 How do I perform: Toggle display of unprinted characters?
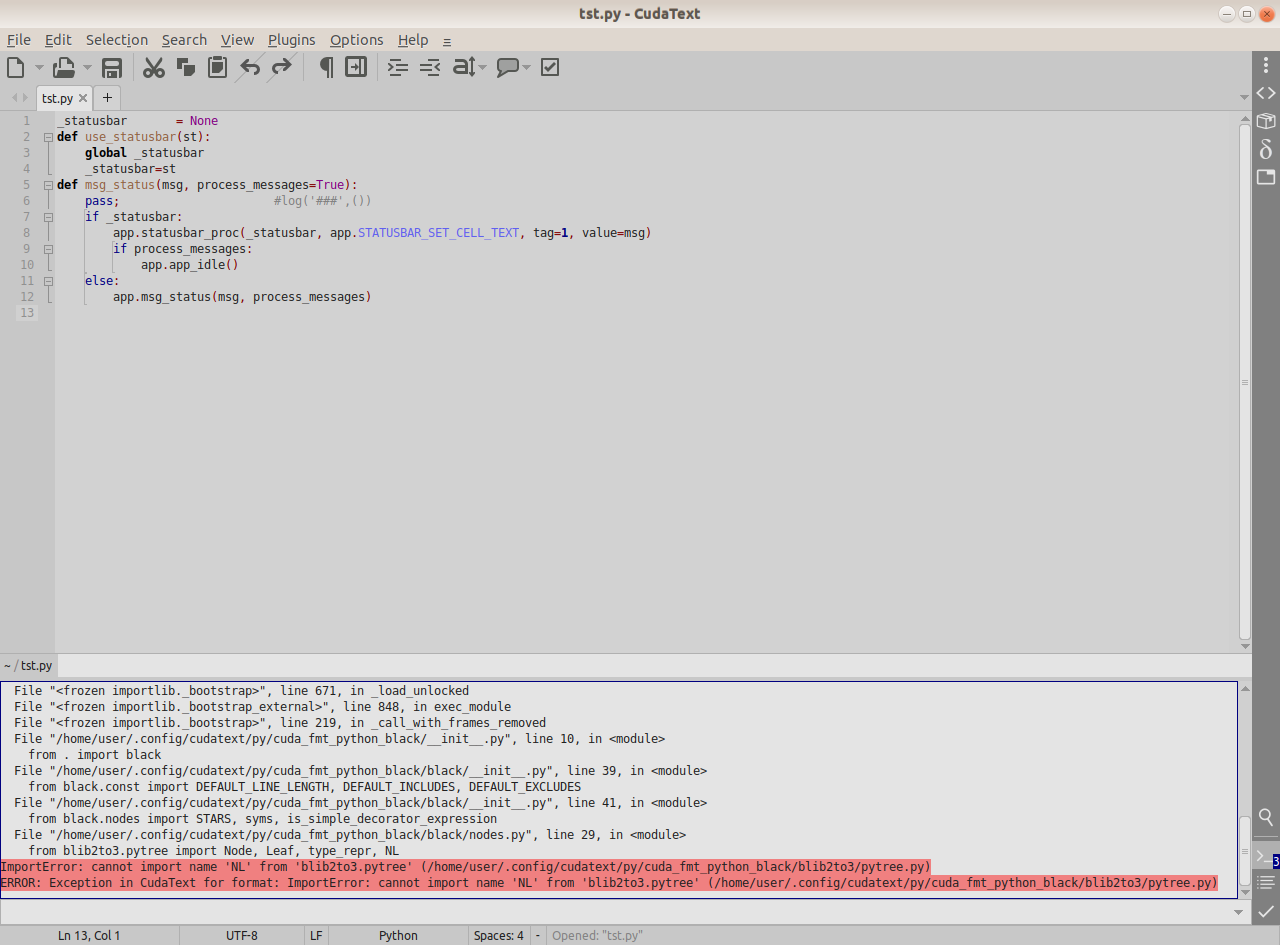point(325,67)
